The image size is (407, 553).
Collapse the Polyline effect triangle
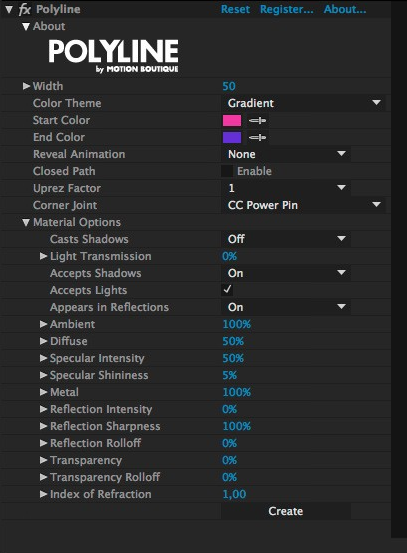coord(9,10)
